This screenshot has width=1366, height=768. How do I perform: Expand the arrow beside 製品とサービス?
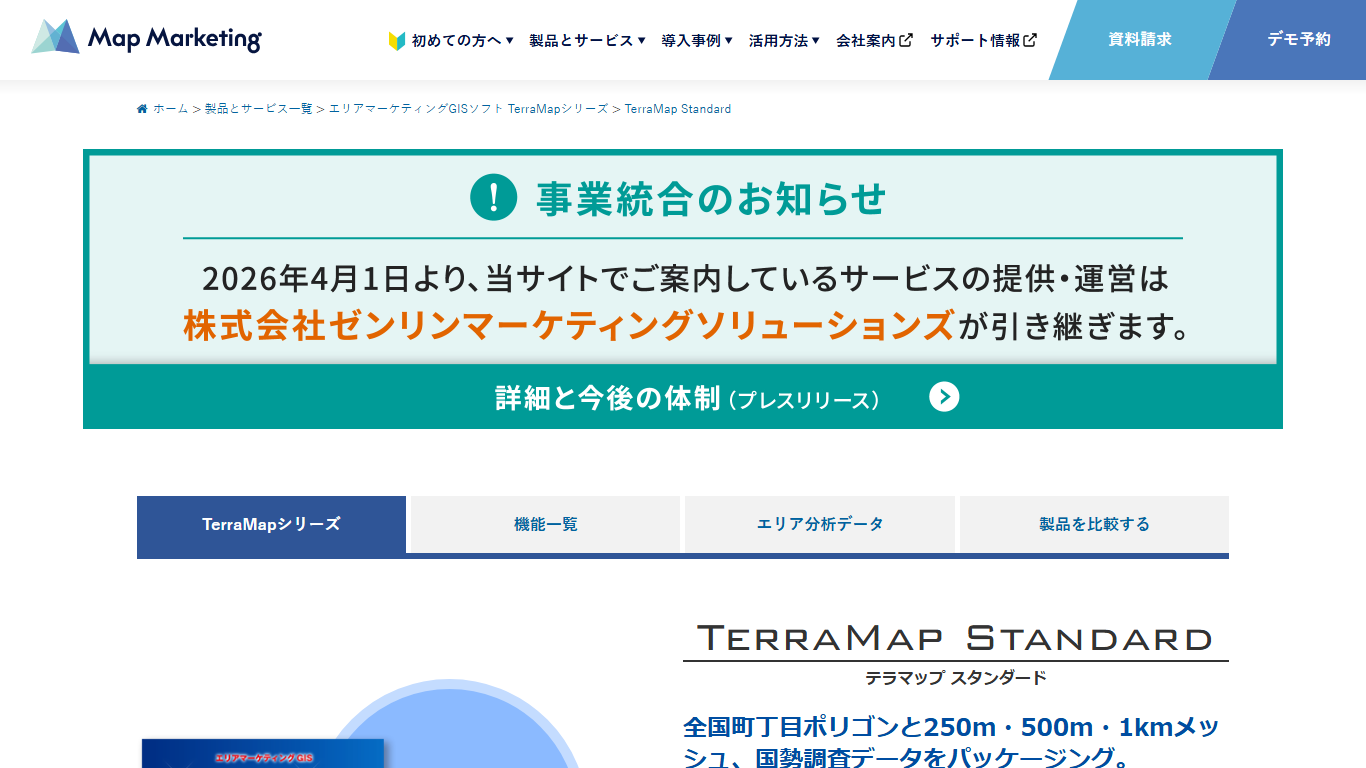coord(641,41)
